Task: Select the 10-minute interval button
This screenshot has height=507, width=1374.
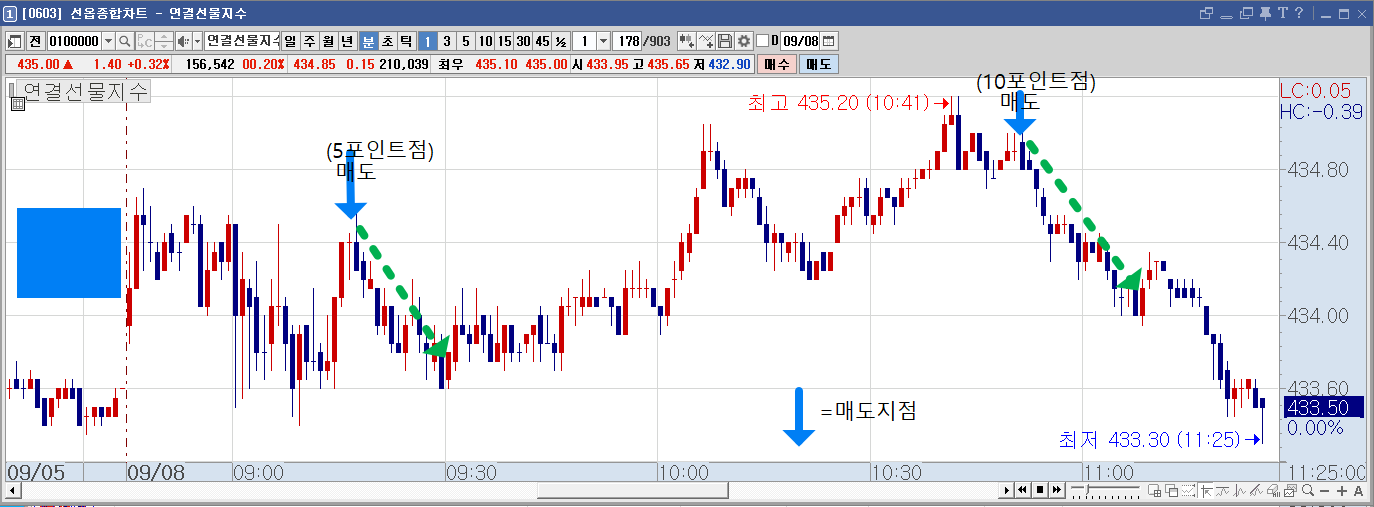Action: 484,41
